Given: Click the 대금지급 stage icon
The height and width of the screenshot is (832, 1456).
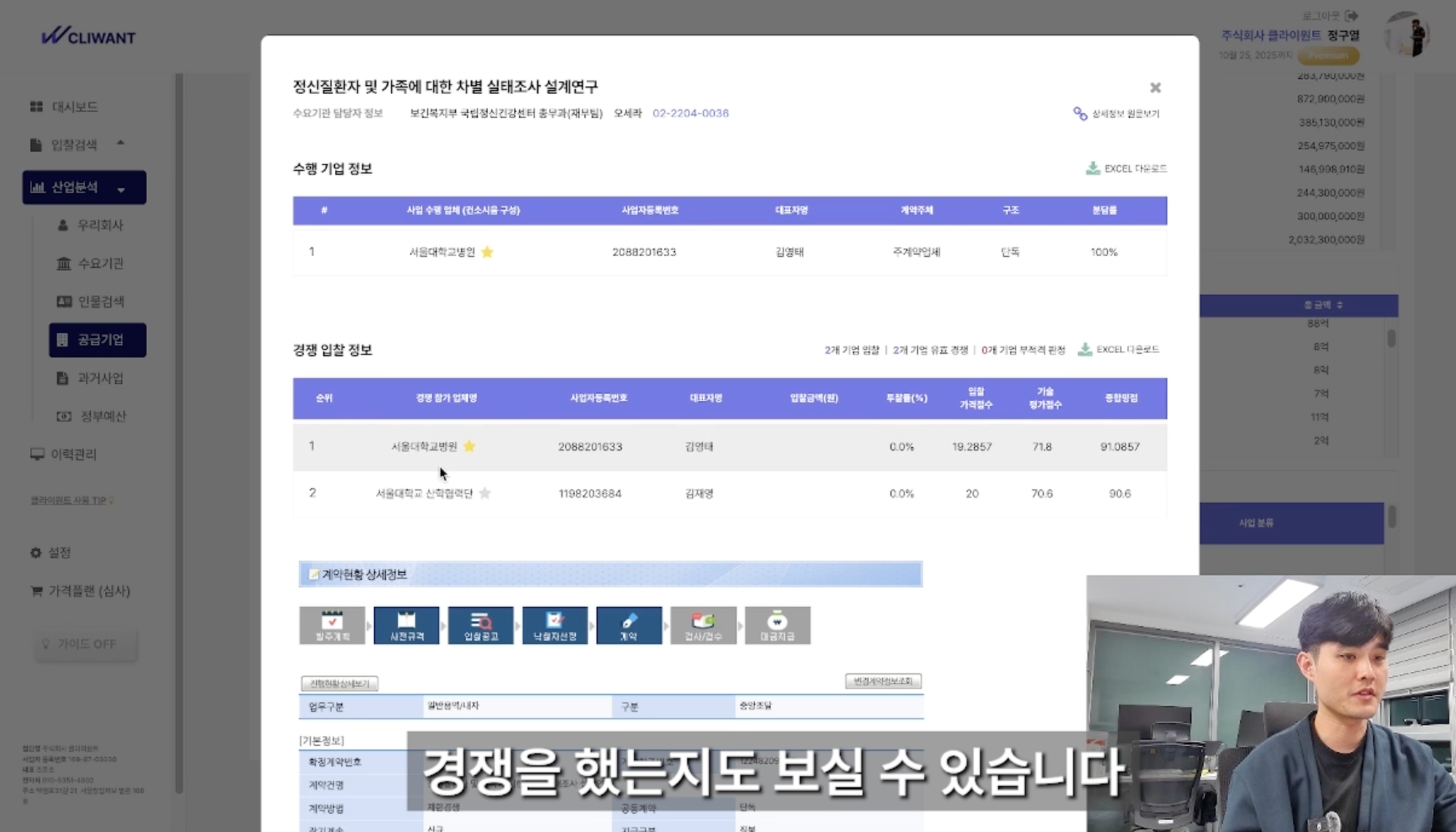Looking at the screenshot, I should [x=778, y=625].
